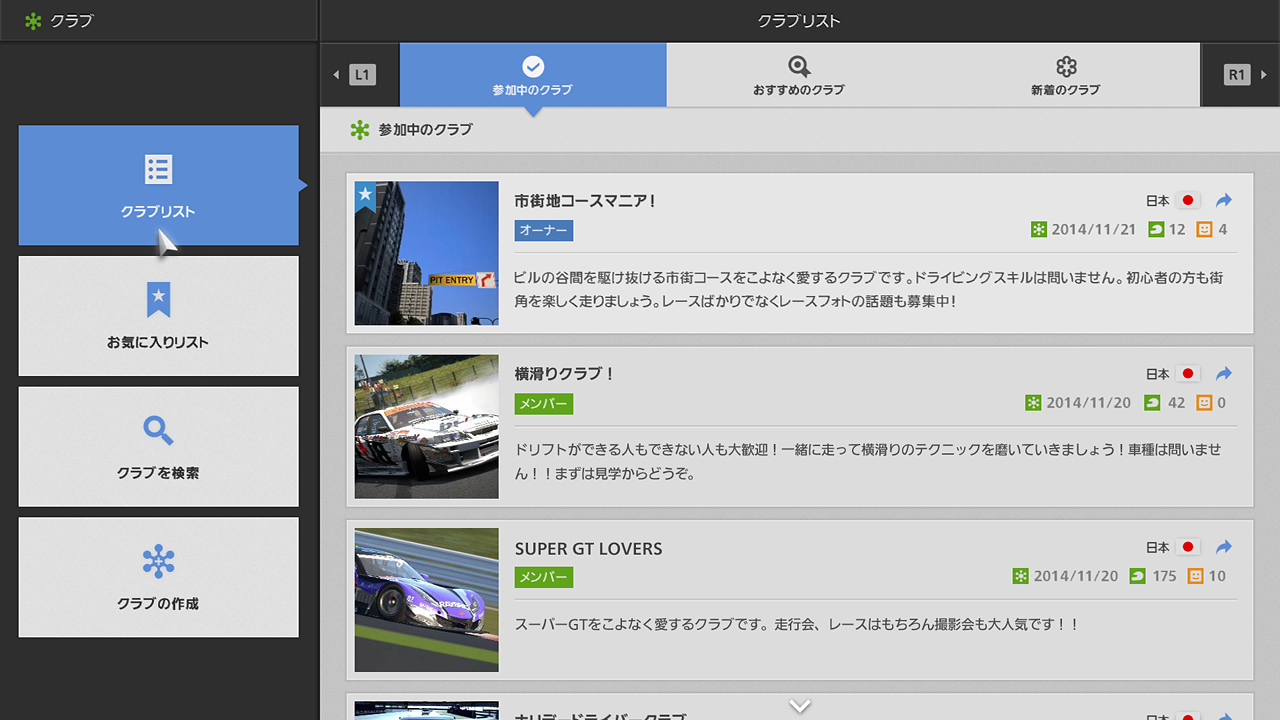The width and height of the screenshot is (1280, 720).
Task: Expand list with bottom down chevron
Action: [799, 706]
